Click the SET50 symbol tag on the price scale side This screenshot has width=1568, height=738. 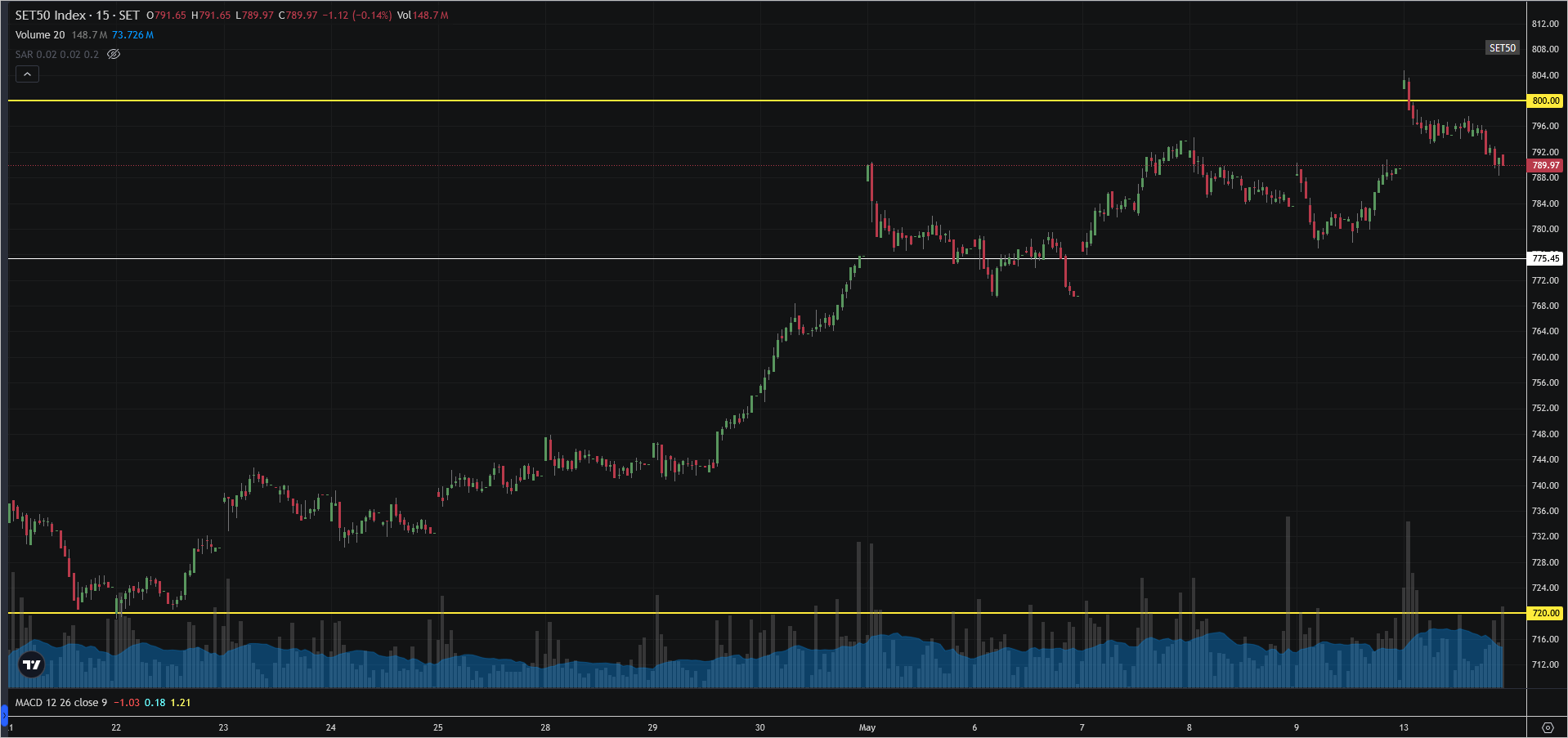[x=1502, y=48]
